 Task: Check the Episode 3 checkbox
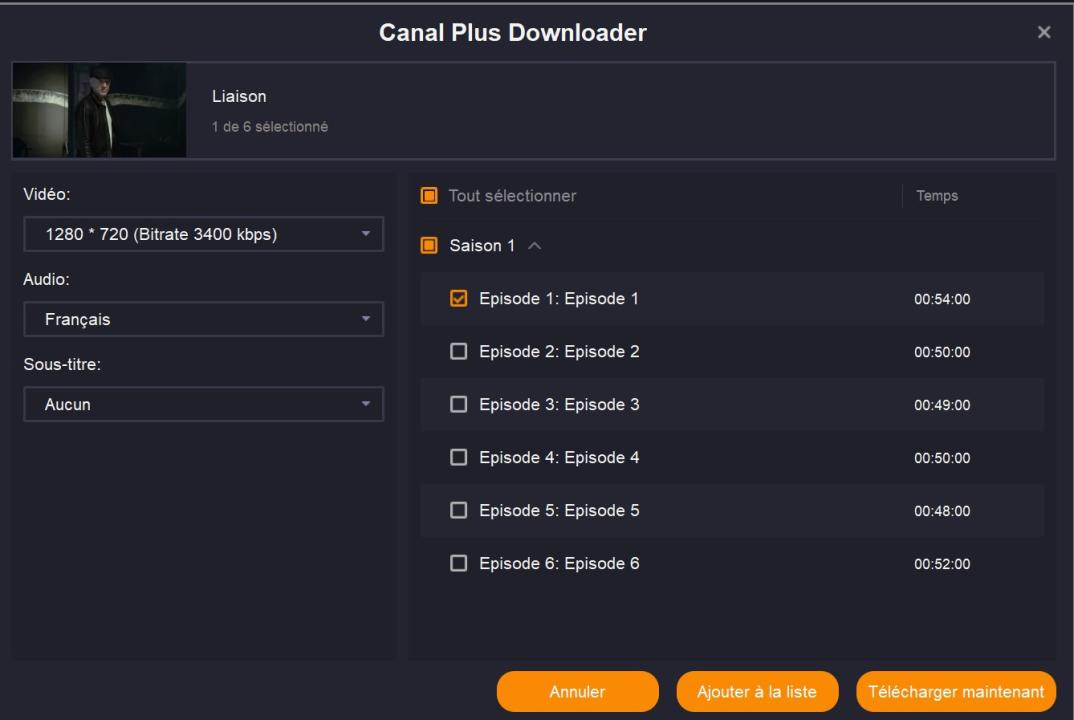pos(459,404)
